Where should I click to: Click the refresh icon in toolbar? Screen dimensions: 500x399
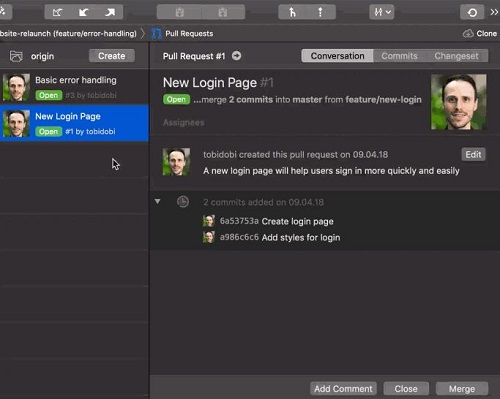(x=472, y=13)
